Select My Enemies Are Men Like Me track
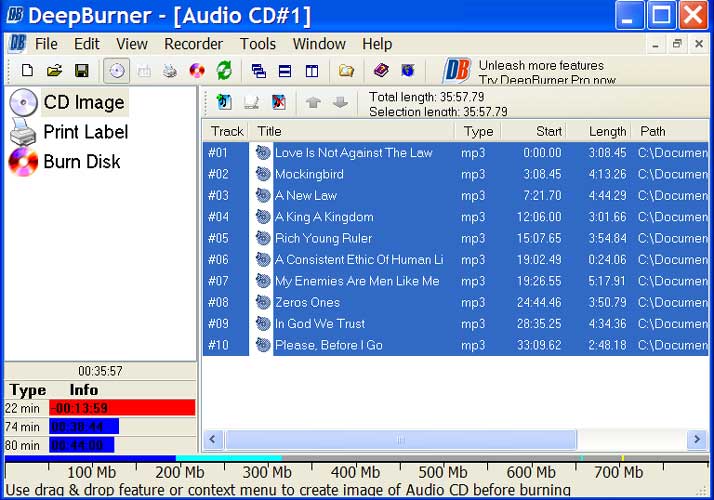Viewport: 714px width, 500px height. (x=455, y=281)
